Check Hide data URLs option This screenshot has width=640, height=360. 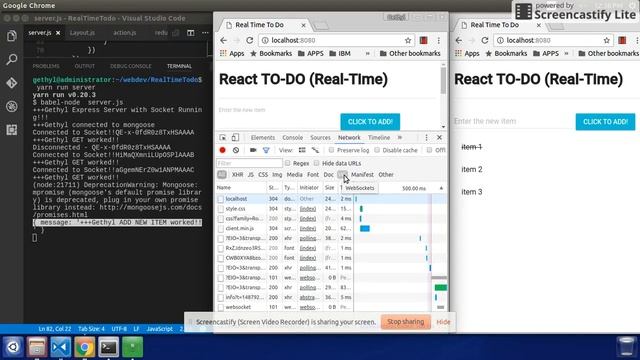pos(317,163)
